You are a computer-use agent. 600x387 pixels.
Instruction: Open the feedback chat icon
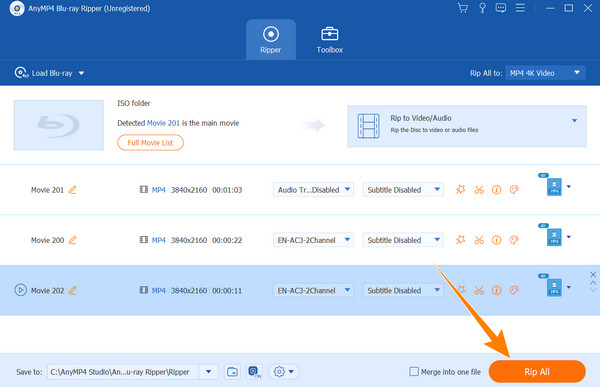[501, 8]
